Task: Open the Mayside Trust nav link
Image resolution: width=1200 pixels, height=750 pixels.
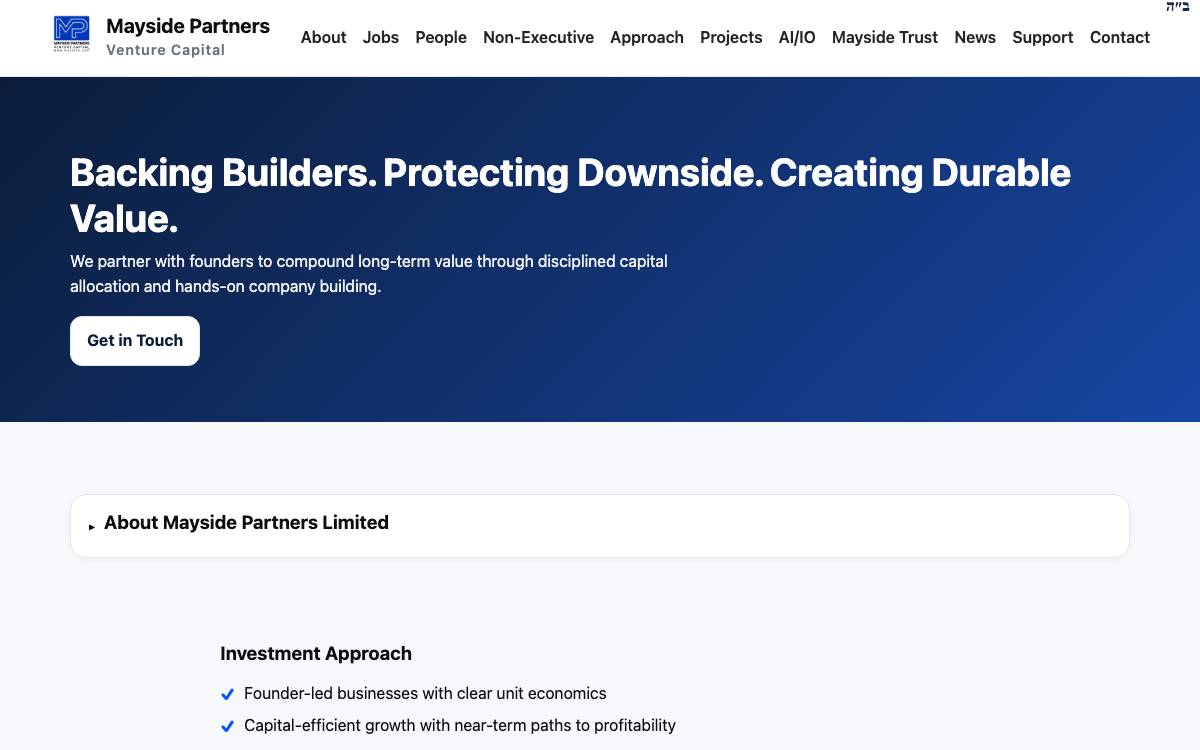Action: [x=885, y=37]
